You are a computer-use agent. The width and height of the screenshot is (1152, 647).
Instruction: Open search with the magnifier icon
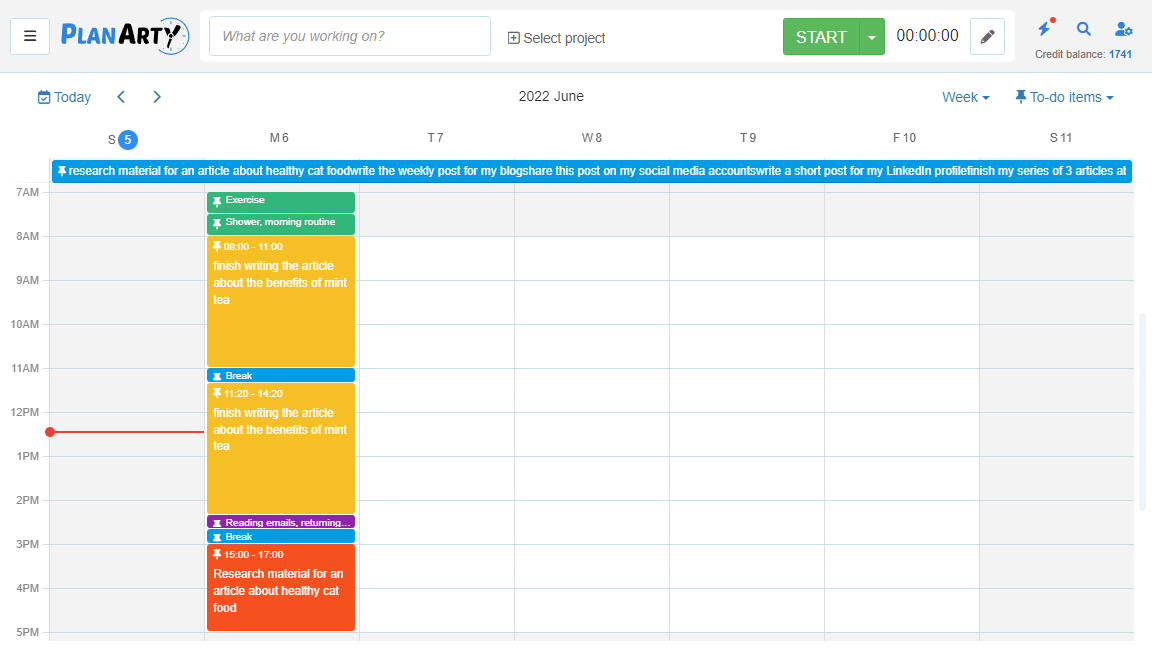click(1084, 29)
